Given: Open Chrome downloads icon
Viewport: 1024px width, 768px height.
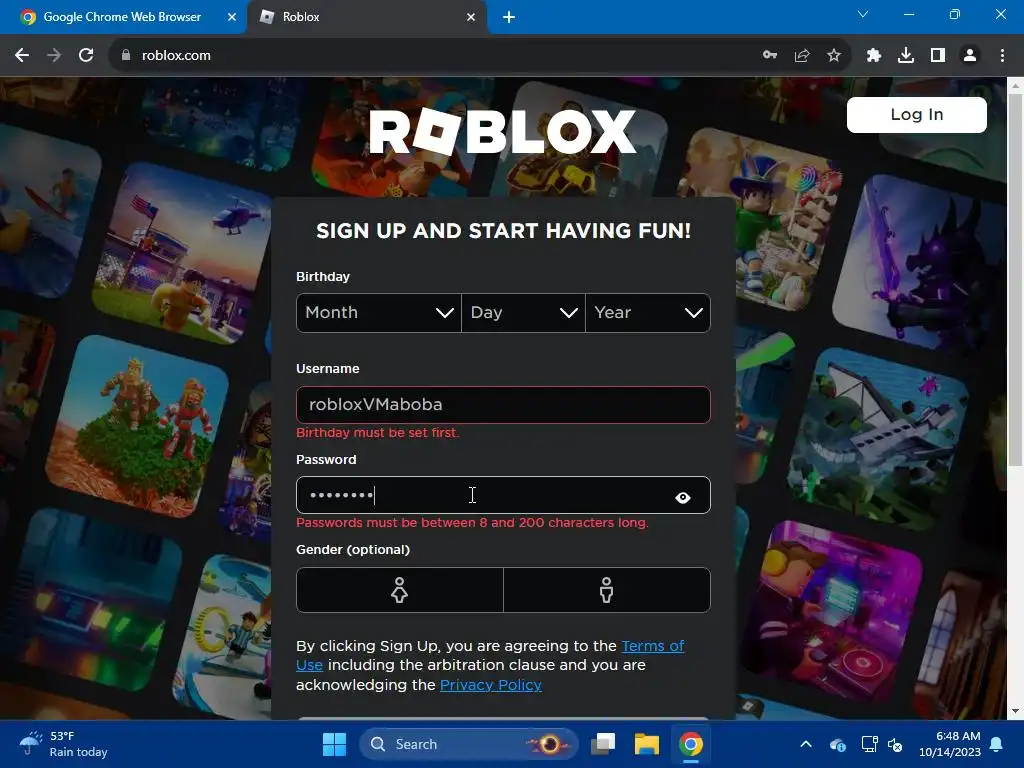Looking at the screenshot, I should tap(906, 56).
